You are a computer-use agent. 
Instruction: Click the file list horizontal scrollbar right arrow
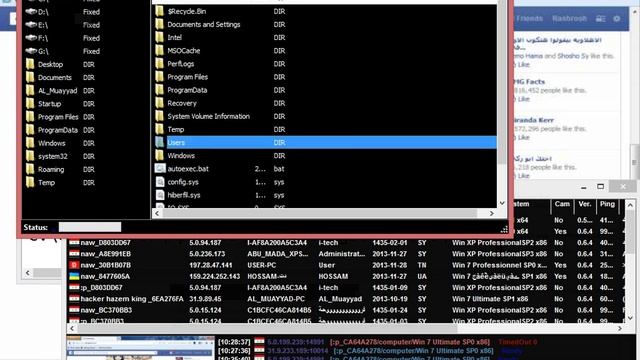coord(491,213)
